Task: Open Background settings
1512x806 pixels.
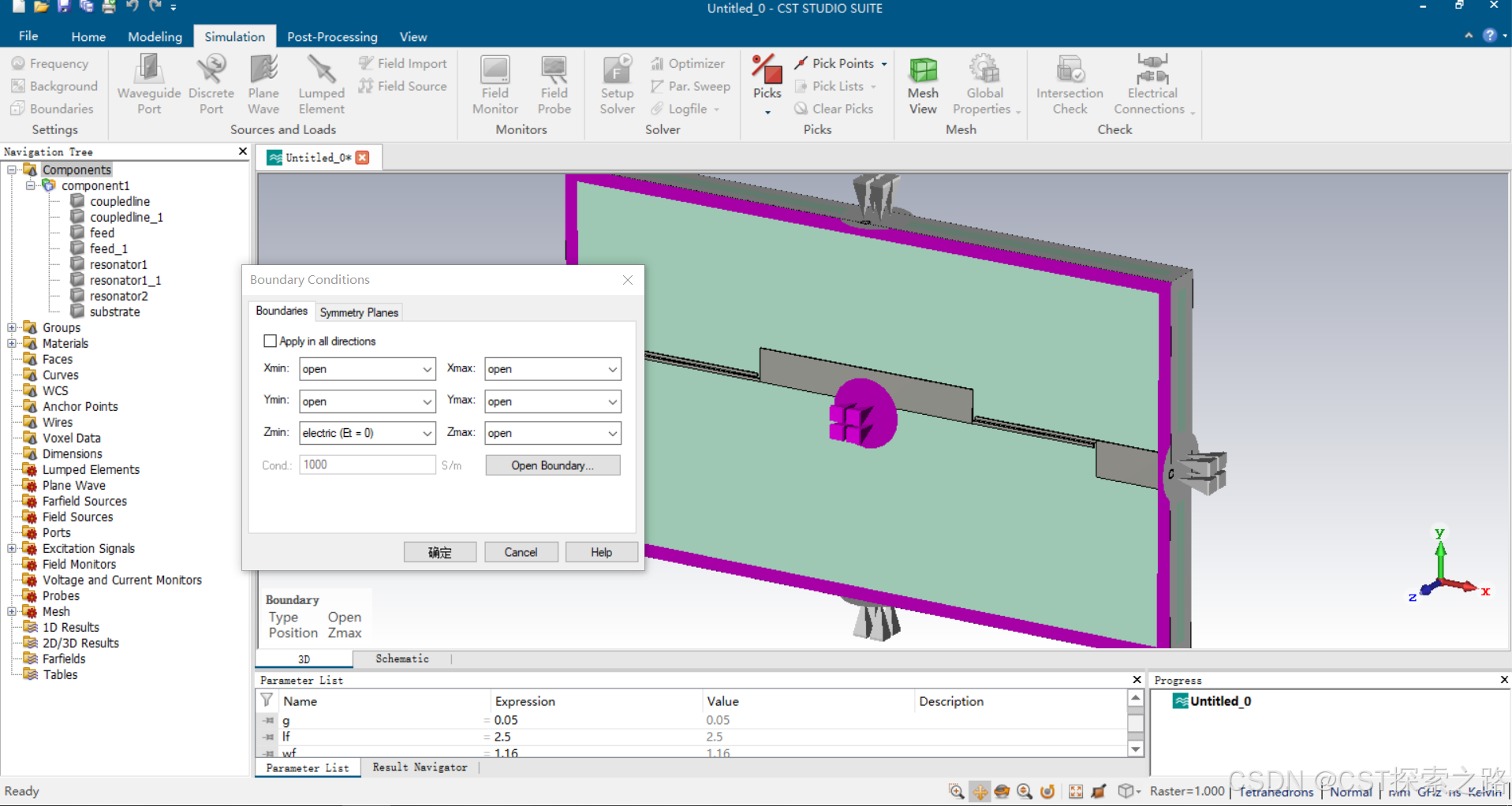Action: coord(54,86)
